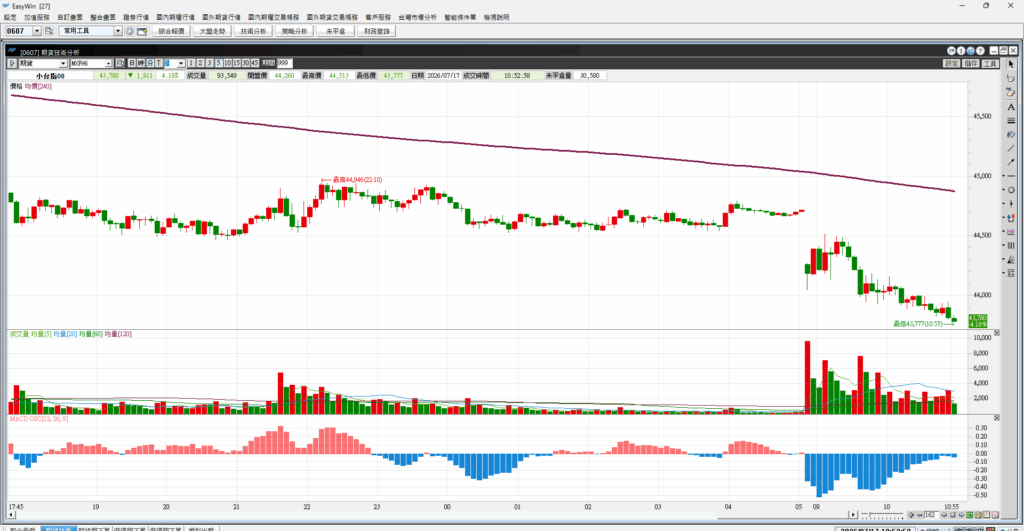This screenshot has width=1024, height=531.
Task: Select the arrow line drawing tool
Action: click(x=1011, y=163)
